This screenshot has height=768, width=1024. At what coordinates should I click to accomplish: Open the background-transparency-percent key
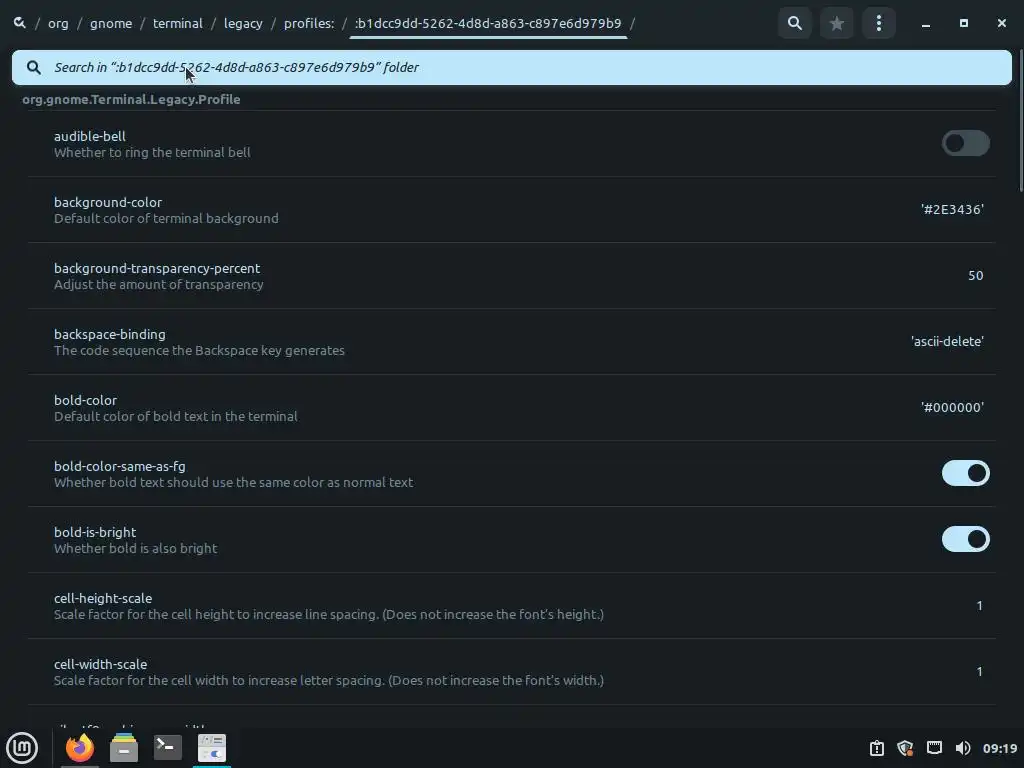(511, 276)
